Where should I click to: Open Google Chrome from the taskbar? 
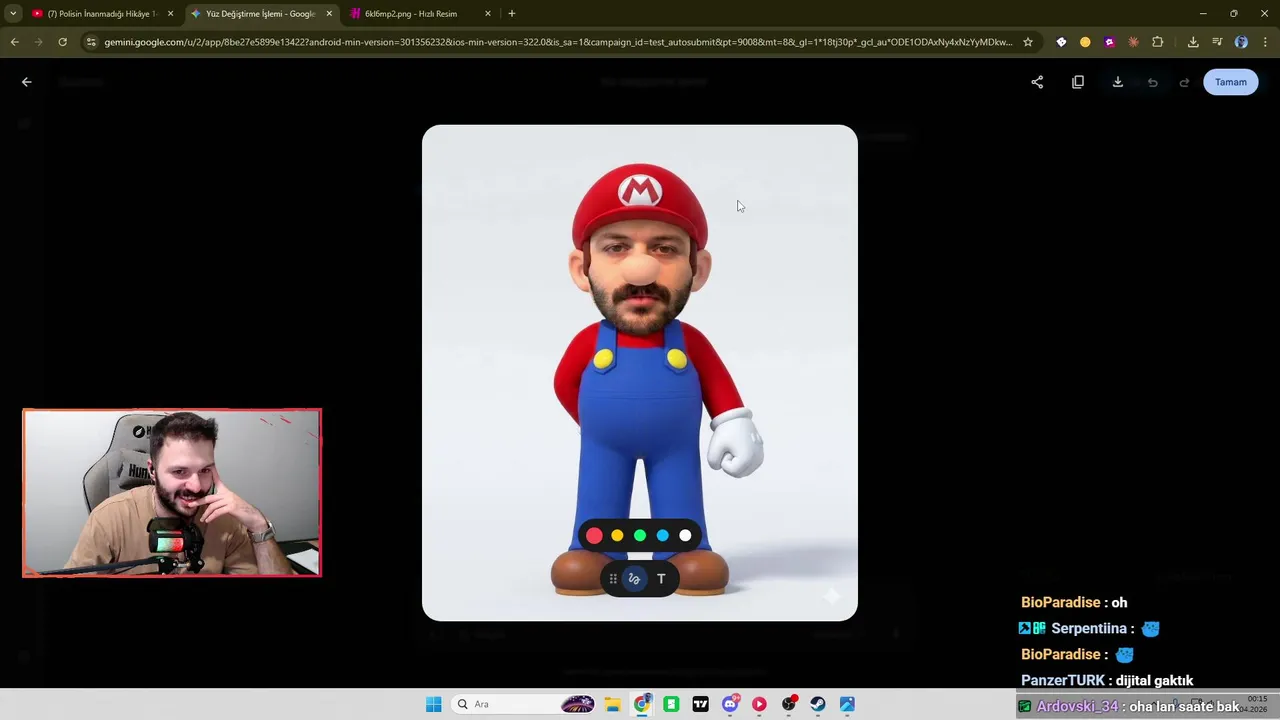(642, 704)
